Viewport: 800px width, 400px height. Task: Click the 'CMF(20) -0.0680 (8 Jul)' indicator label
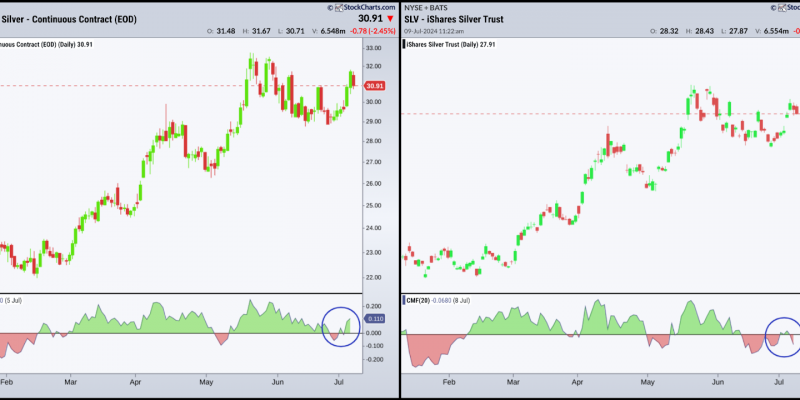(x=438, y=301)
